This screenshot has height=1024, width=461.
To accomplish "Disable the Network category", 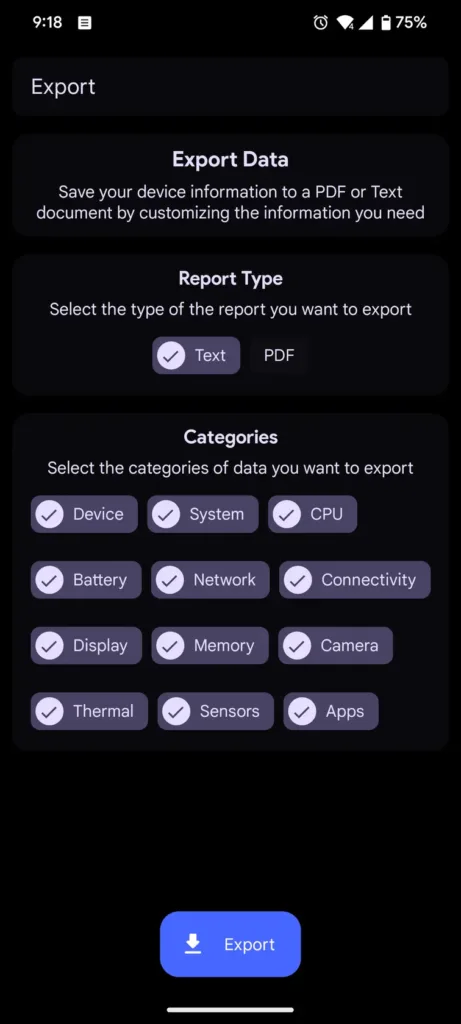I will 210,580.
